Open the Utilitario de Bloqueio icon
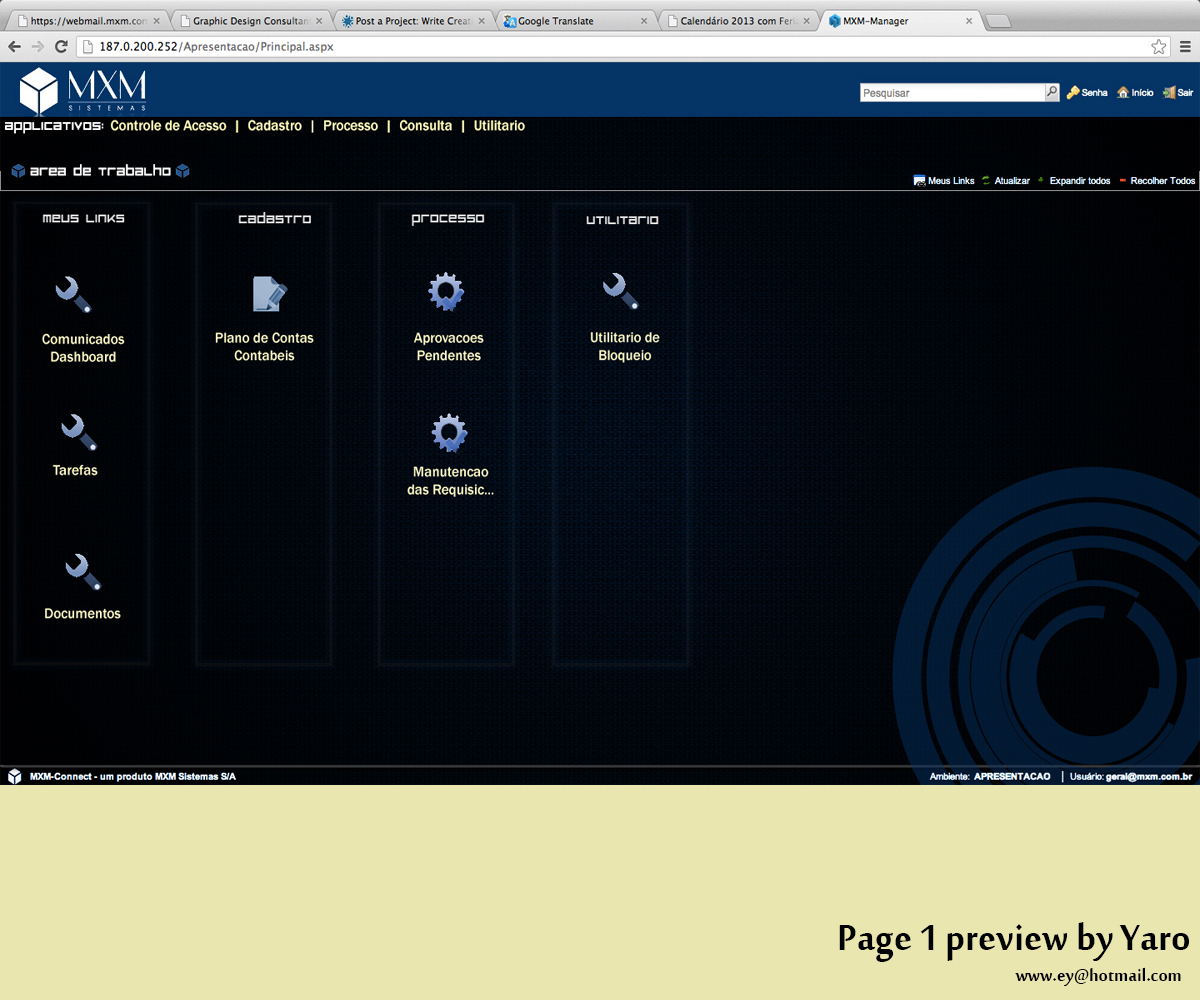 point(620,291)
